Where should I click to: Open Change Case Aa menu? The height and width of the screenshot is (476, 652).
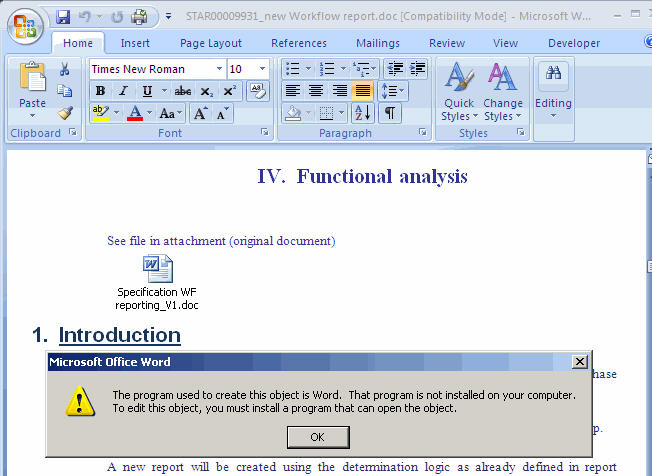pyautogui.click(x=170, y=113)
